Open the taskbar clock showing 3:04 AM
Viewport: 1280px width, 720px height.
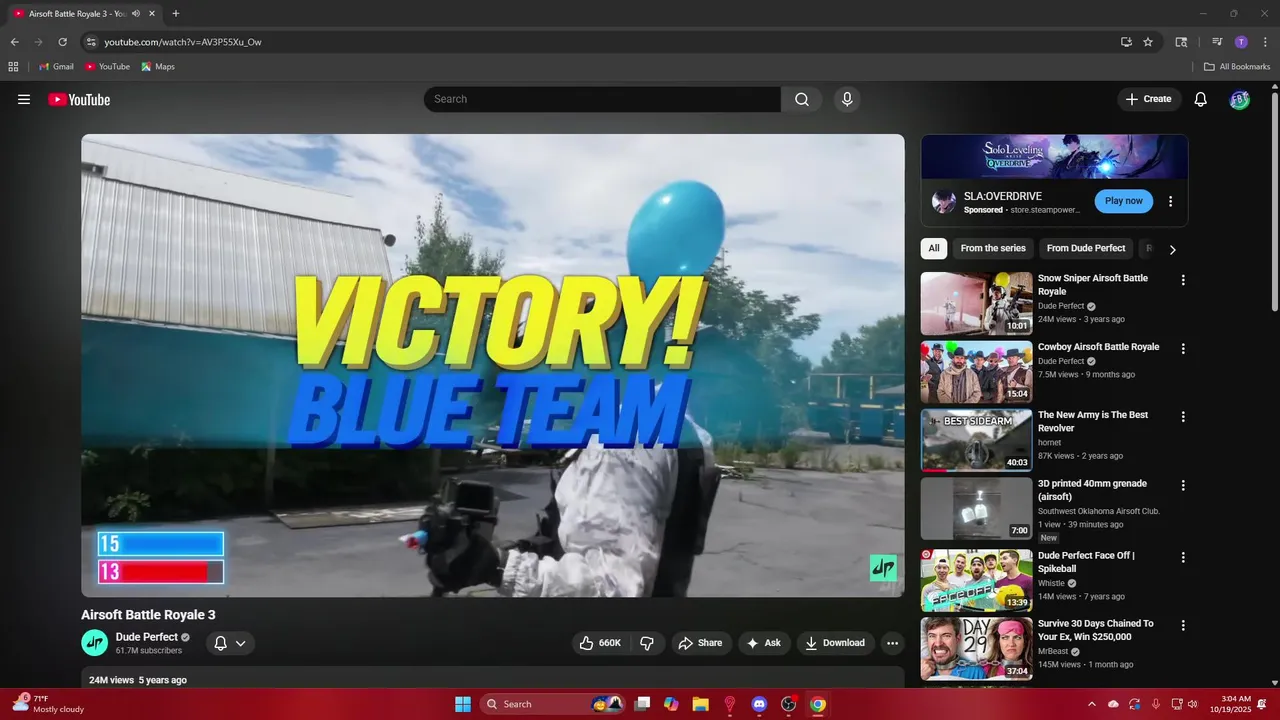click(1233, 704)
